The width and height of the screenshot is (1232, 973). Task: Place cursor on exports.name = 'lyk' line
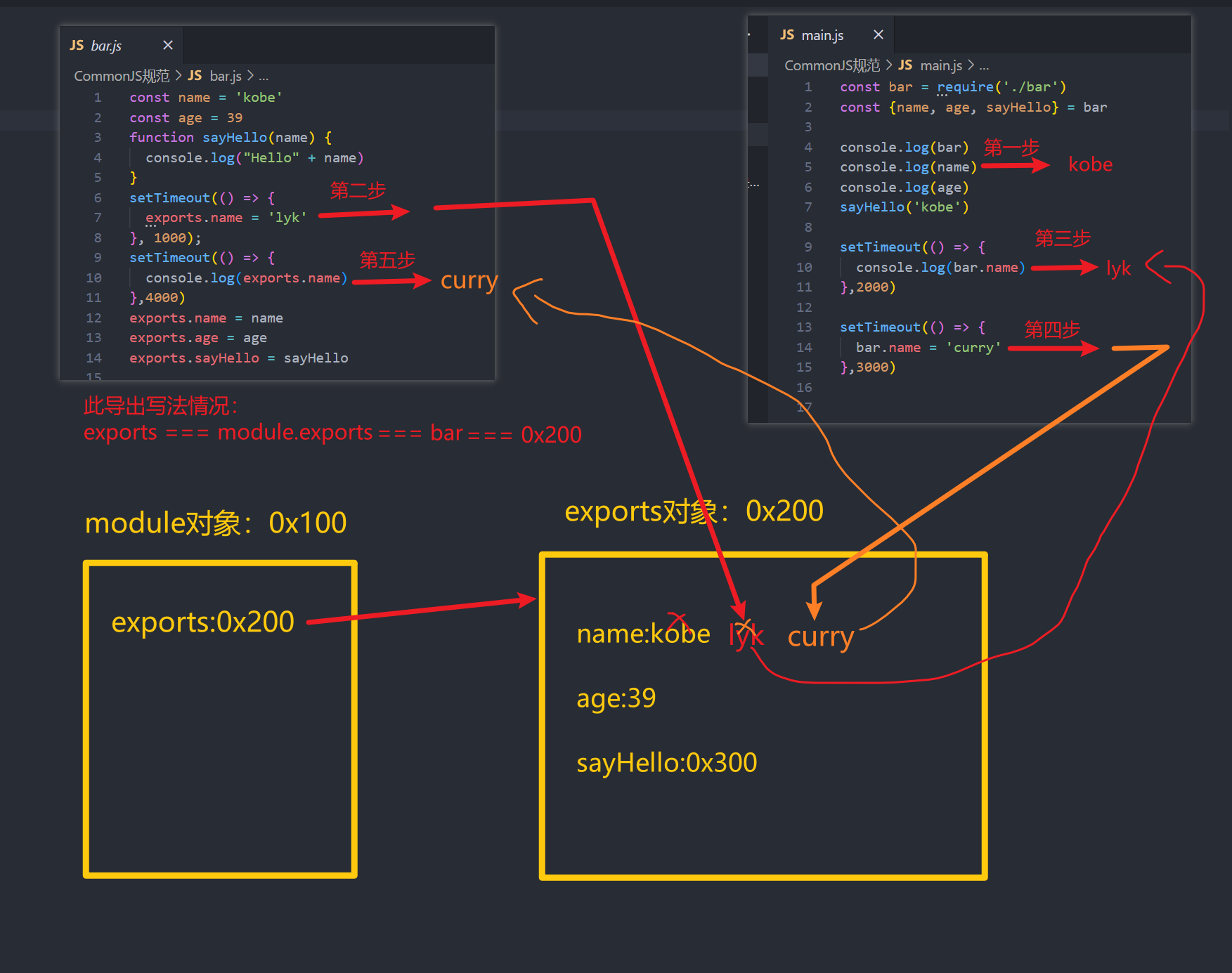point(226,218)
